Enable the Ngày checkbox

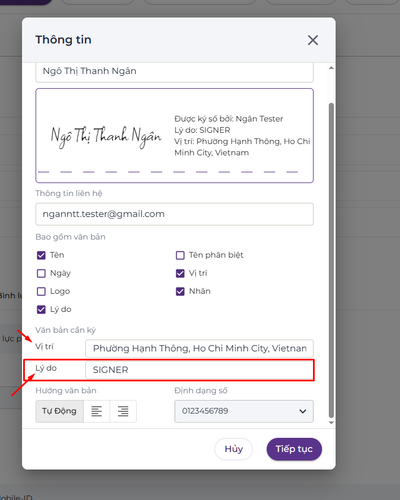[x=41, y=273]
